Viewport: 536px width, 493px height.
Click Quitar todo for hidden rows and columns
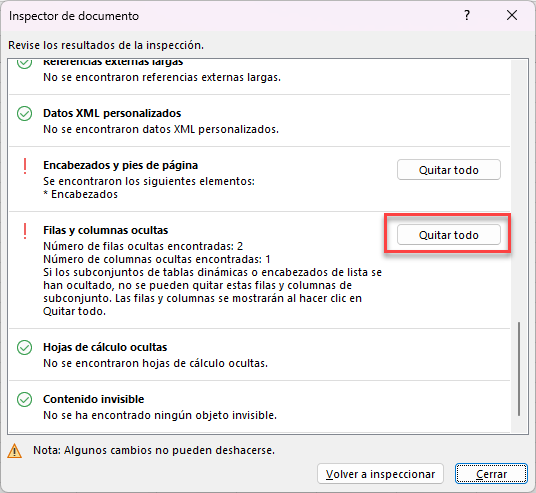point(448,235)
